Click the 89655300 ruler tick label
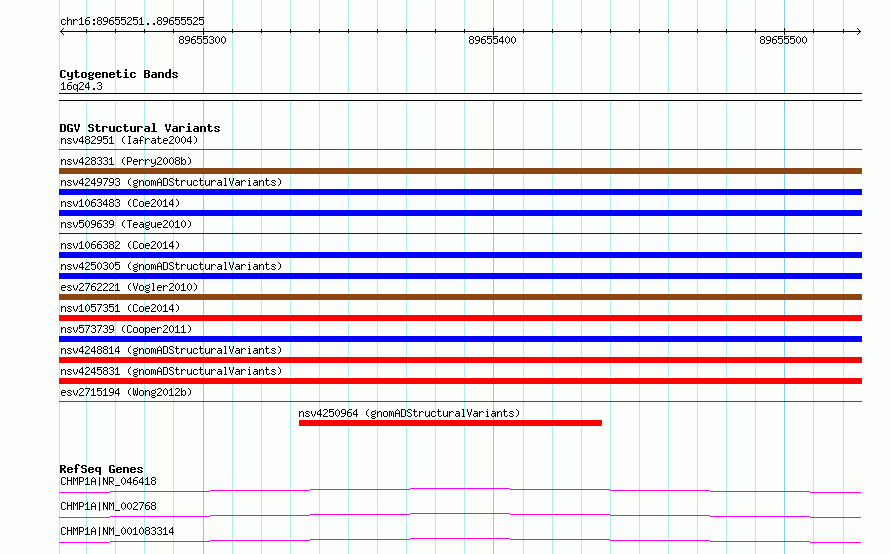This screenshot has width=890, height=554. coord(202,40)
